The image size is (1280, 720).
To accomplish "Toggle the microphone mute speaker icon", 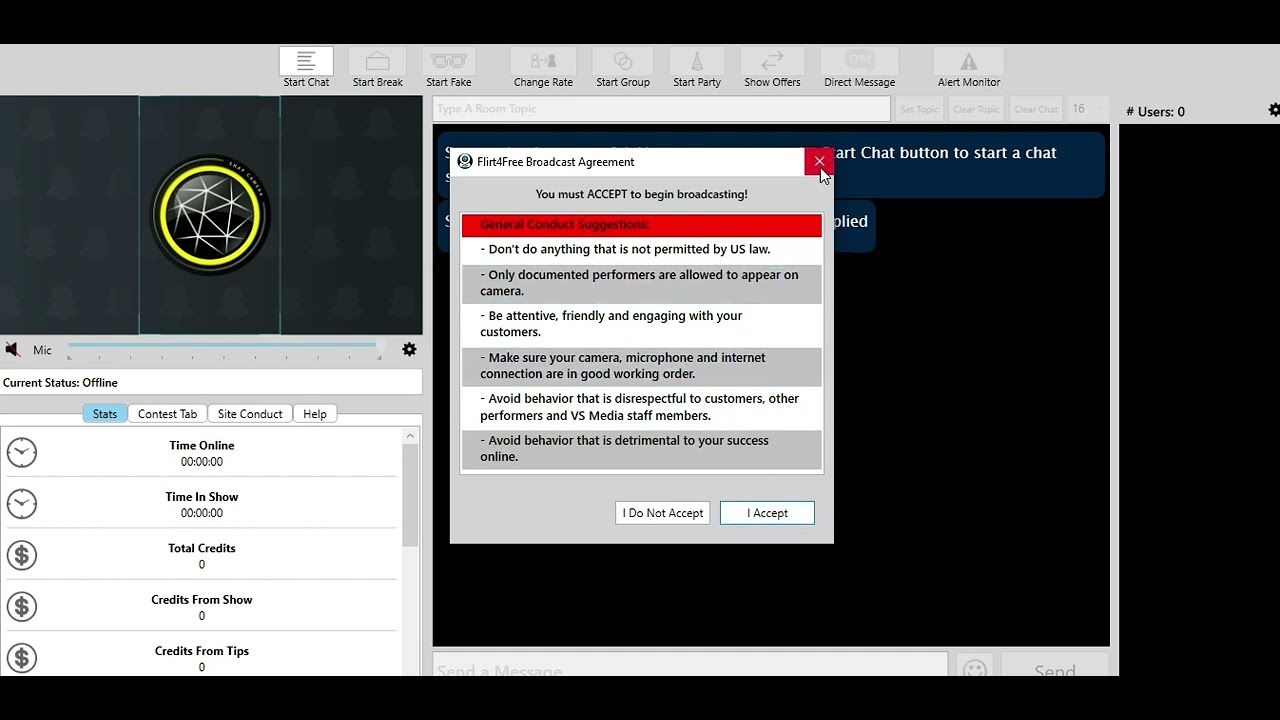I will tap(12, 349).
